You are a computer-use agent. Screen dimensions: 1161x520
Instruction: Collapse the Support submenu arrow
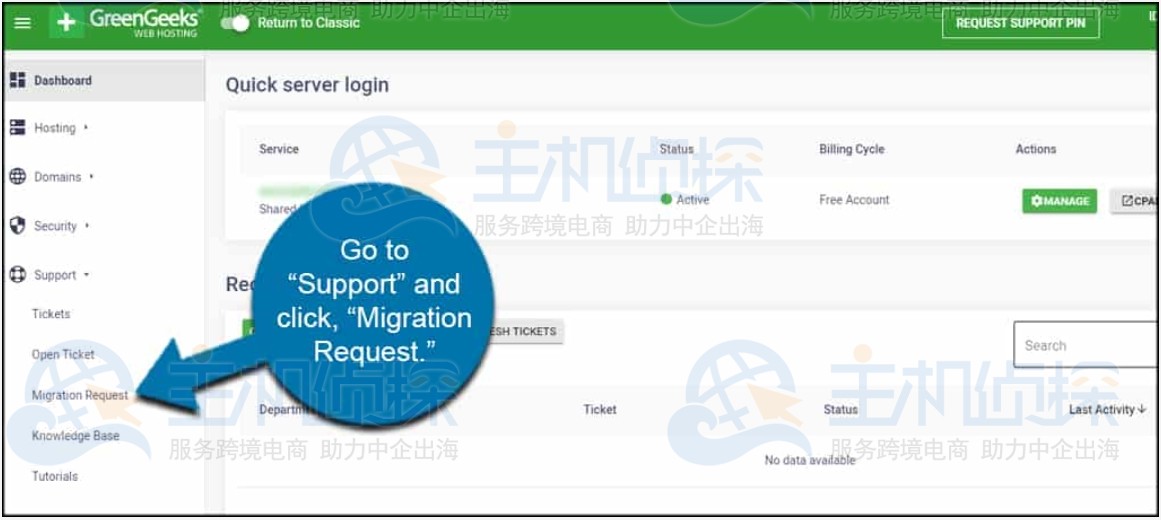[x=87, y=275]
